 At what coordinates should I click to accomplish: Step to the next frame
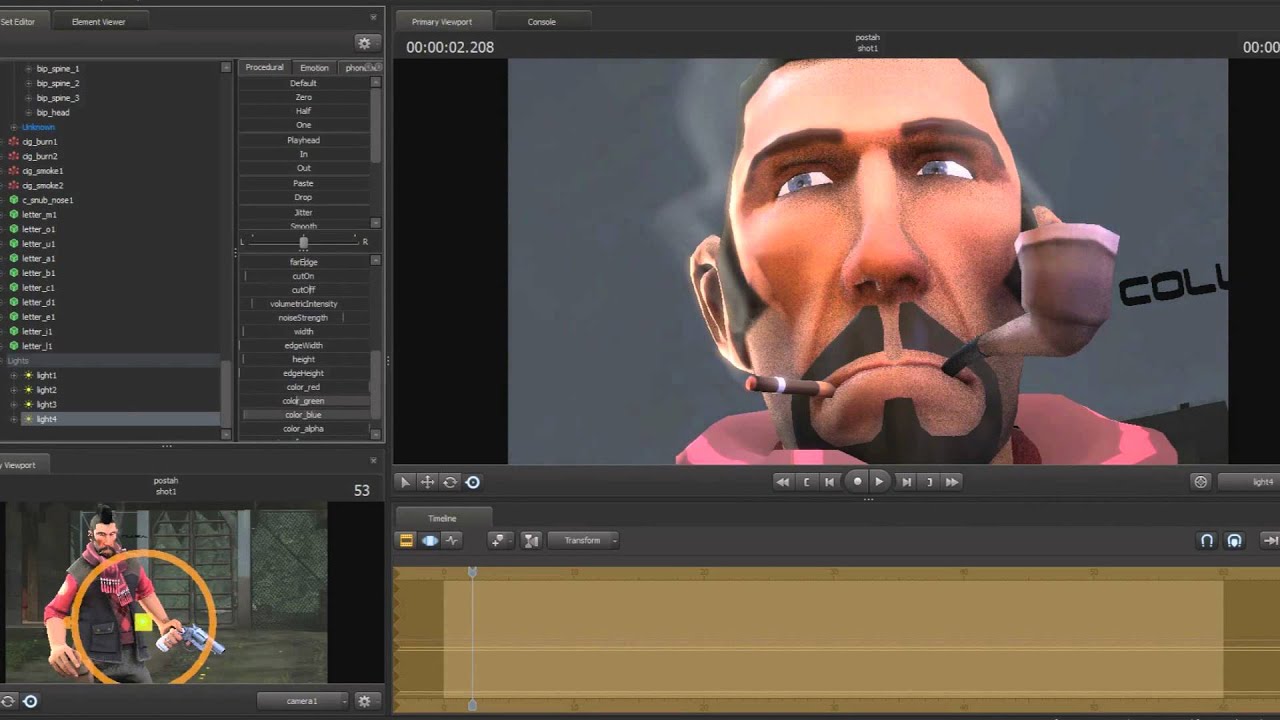coord(906,482)
